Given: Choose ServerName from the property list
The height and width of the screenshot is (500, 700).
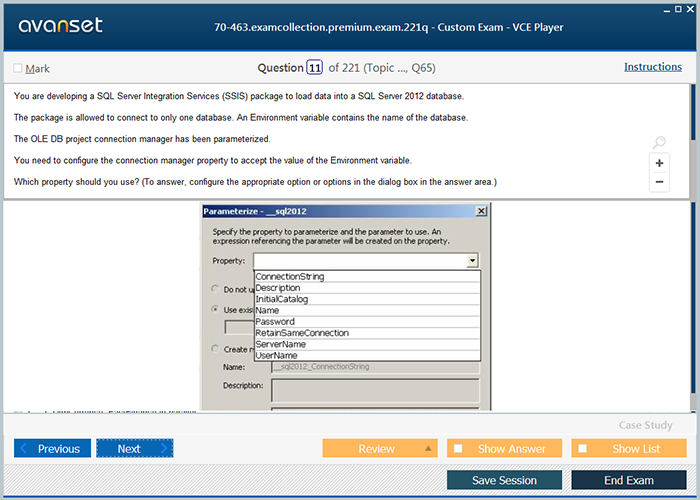Looking at the screenshot, I should click(367, 344).
